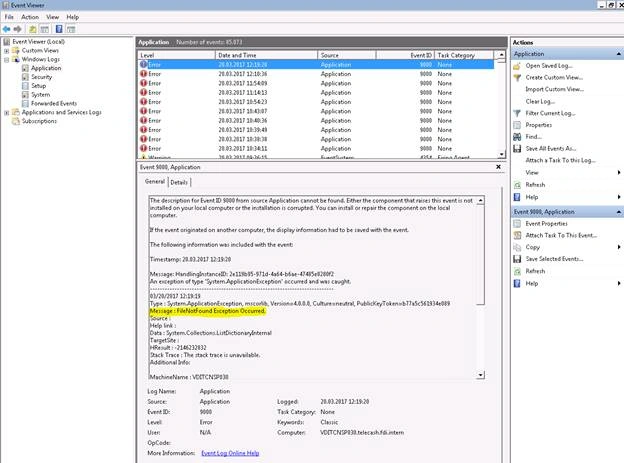Click the Event Properties icon

517,224
